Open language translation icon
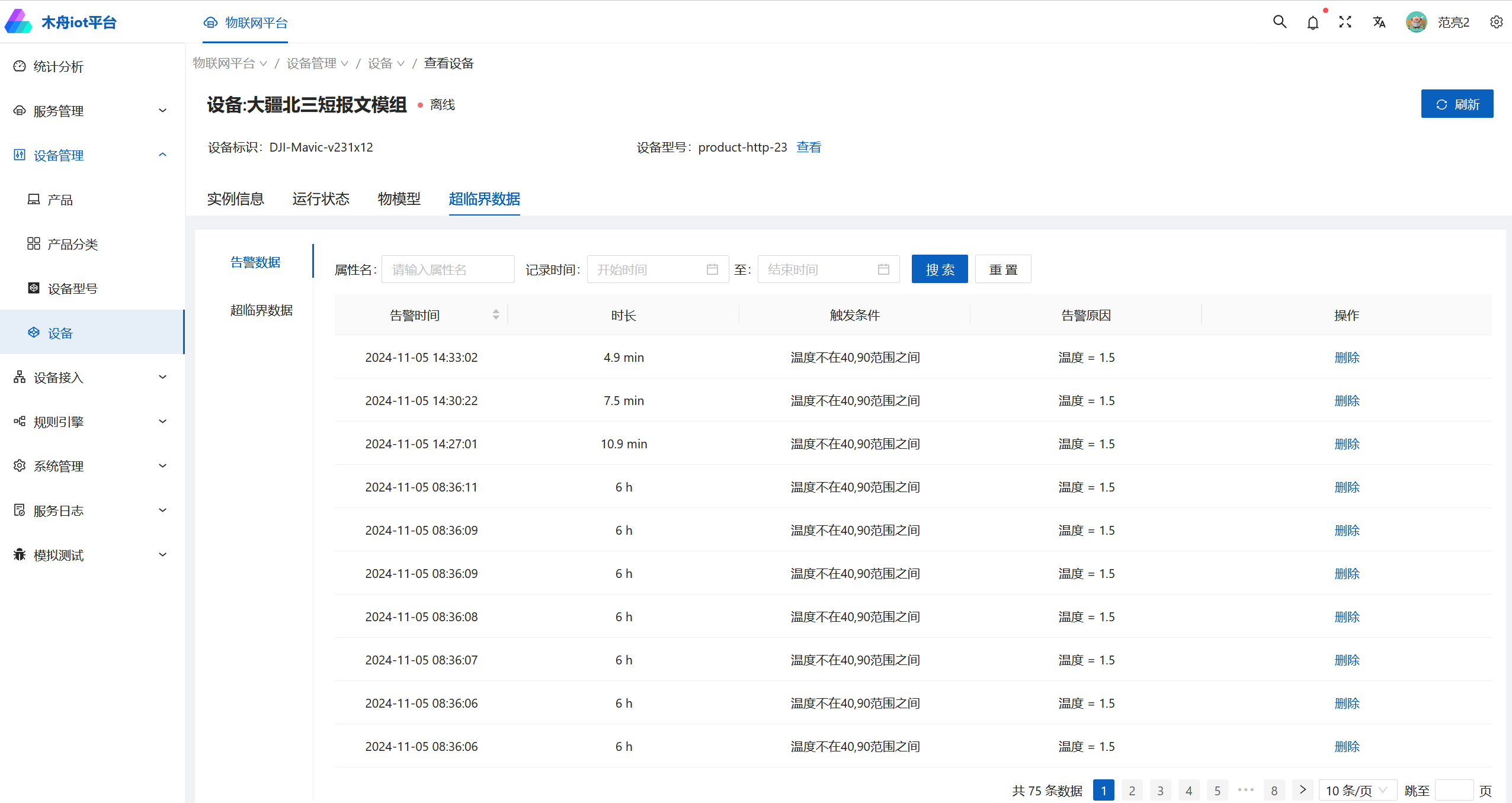Screen dimensions: 1512x803 pyautogui.click(x=1379, y=22)
